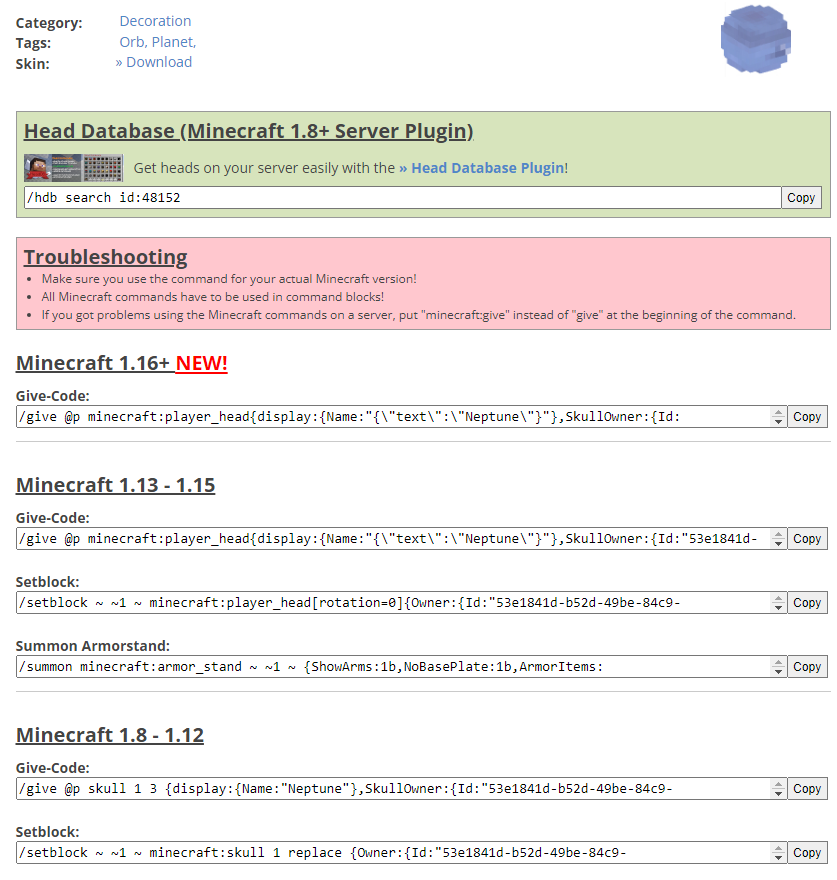The height and width of the screenshot is (880, 837).
Task: Click the Neptune head preview image
Action: [x=756, y=39]
